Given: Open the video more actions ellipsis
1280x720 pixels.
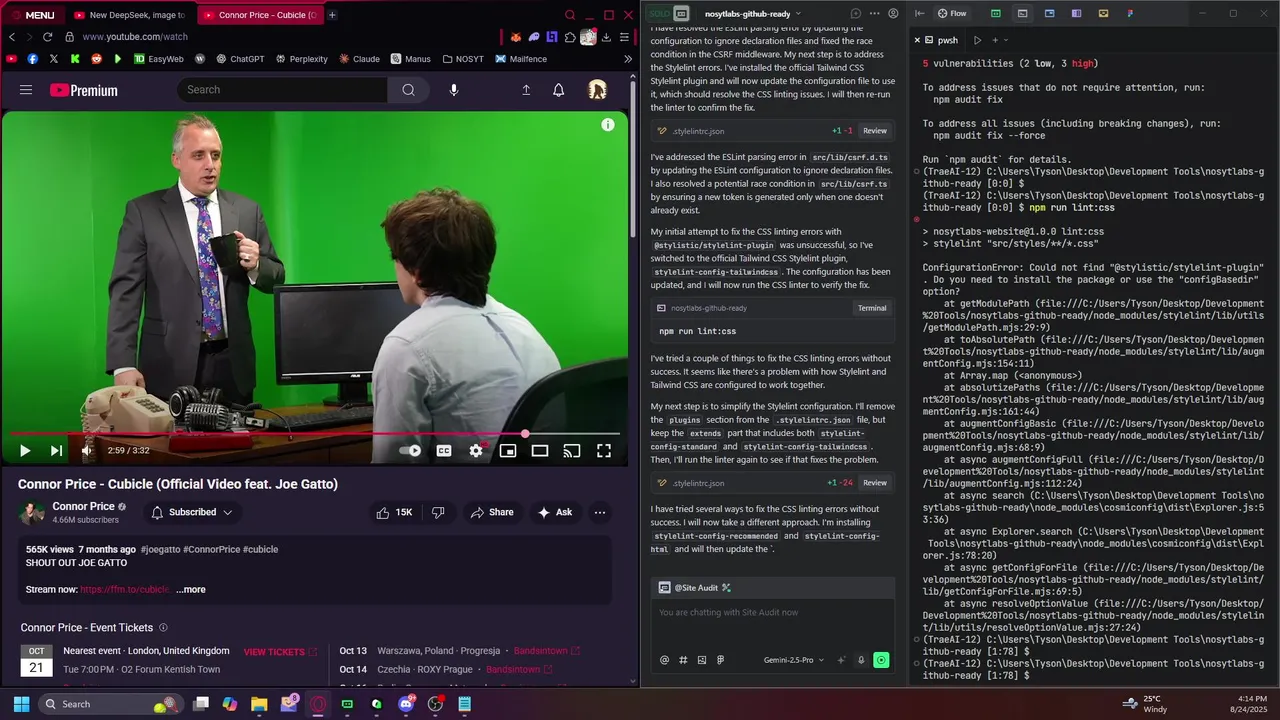Looking at the screenshot, I should [600, 512].
